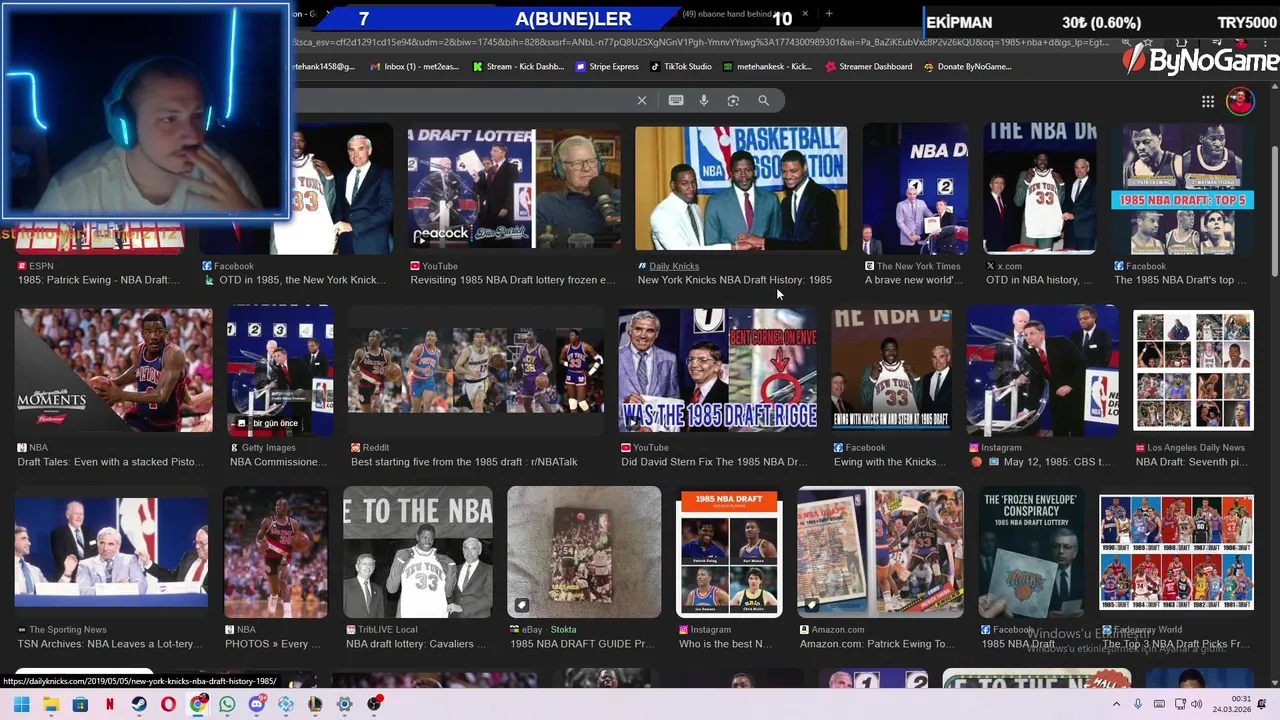Open Los Angeles Daily News 'Seventh pick' result

pos(1191,462)
